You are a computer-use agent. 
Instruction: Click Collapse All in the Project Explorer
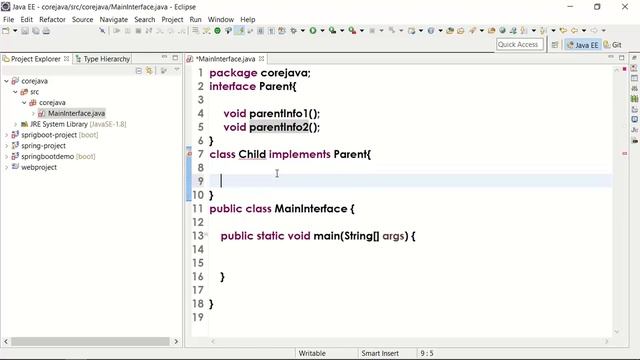[139, 71]
